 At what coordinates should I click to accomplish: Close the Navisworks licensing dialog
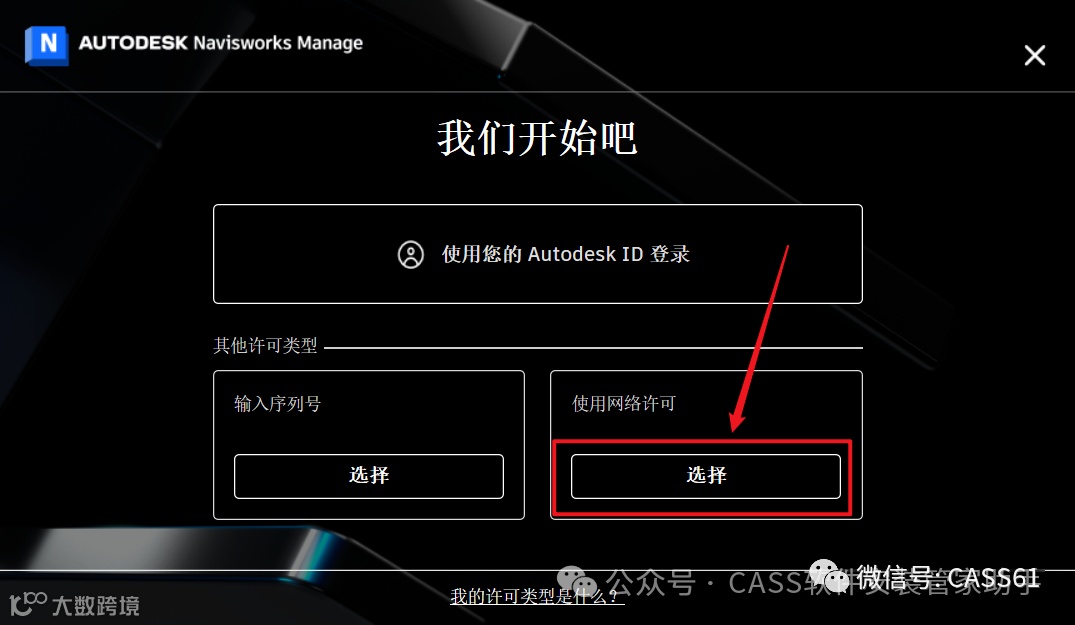click(x=1035, y=56)
